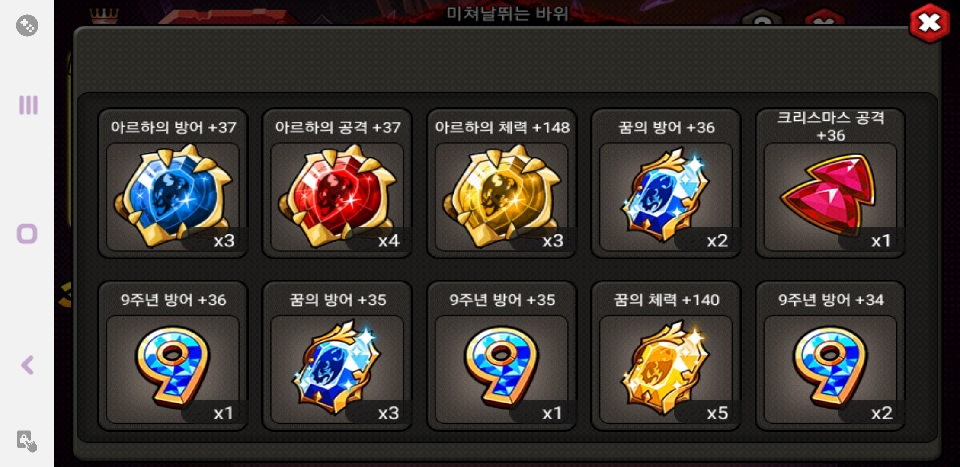This screenshot has width=960, height=467.
Task: Close the jewel list with red X
Action: tap(929, 23)
